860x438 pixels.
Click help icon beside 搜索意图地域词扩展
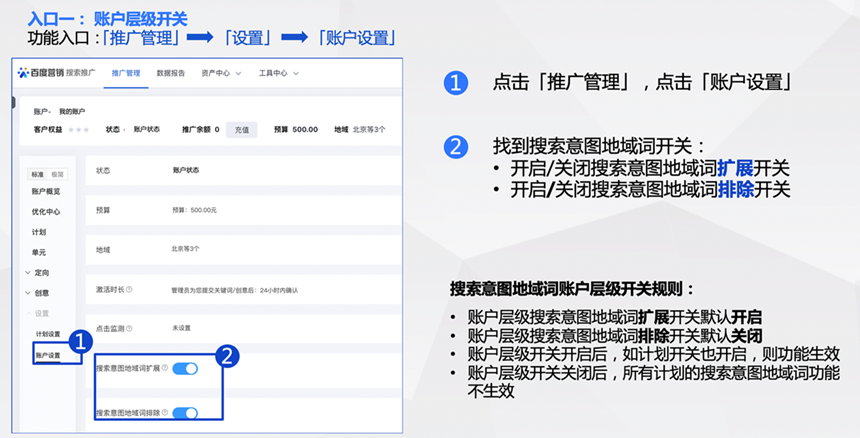(x=164, y=369)
